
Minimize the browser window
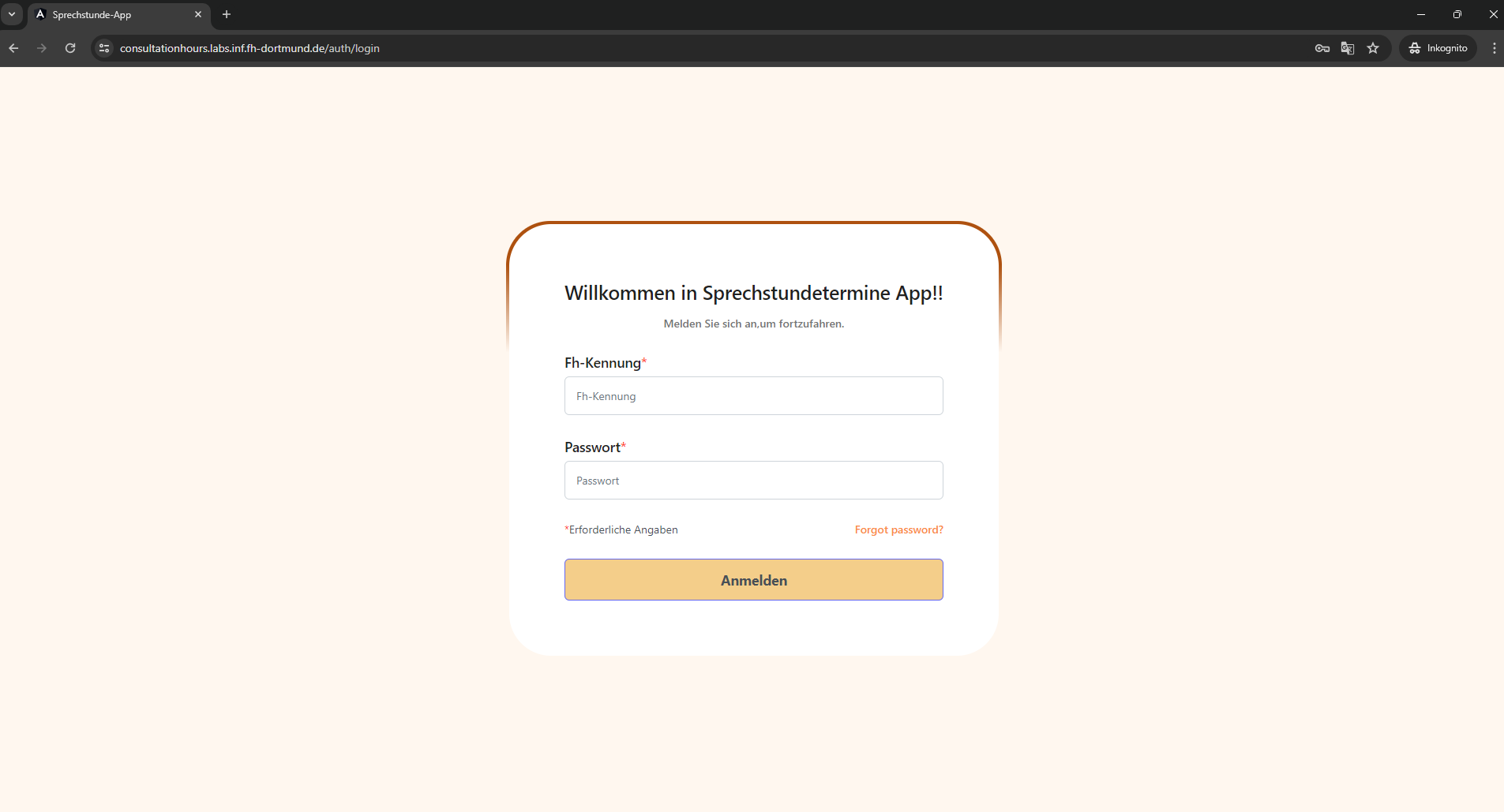[x=1421, y=14]
